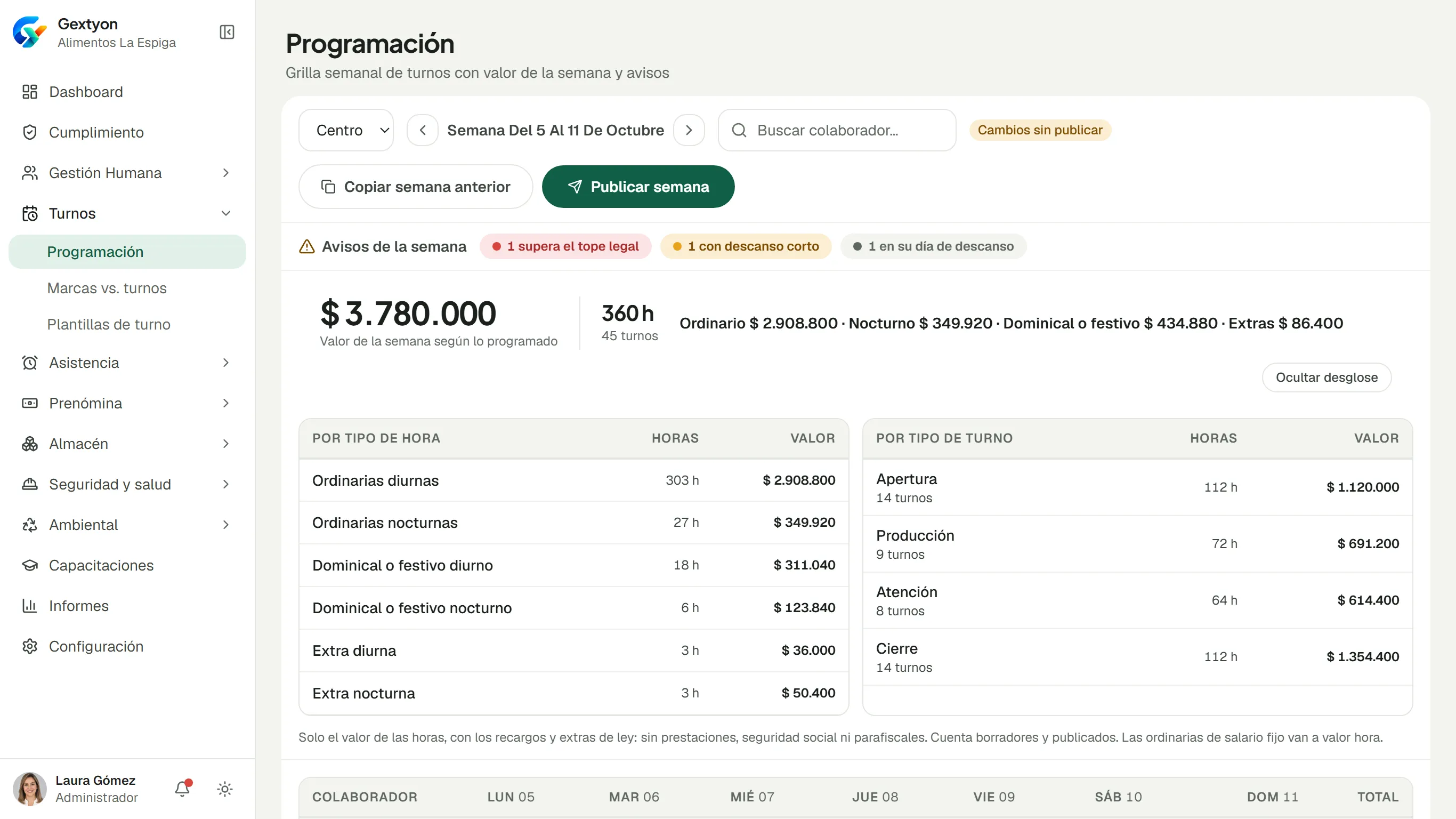Open Programación in sidebar

tap(127, 252)
